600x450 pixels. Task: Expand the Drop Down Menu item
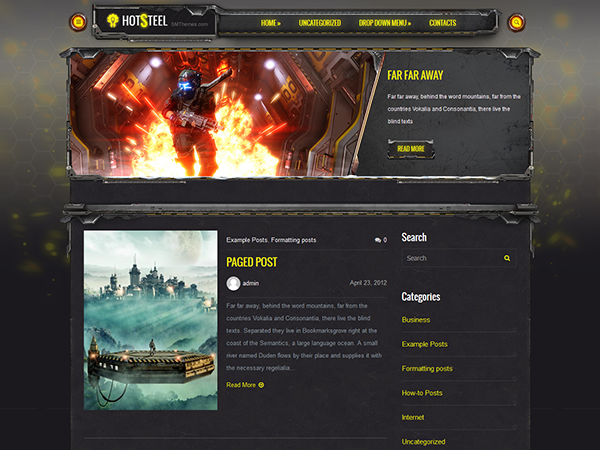pyautogui.click(x=385, y=23)
